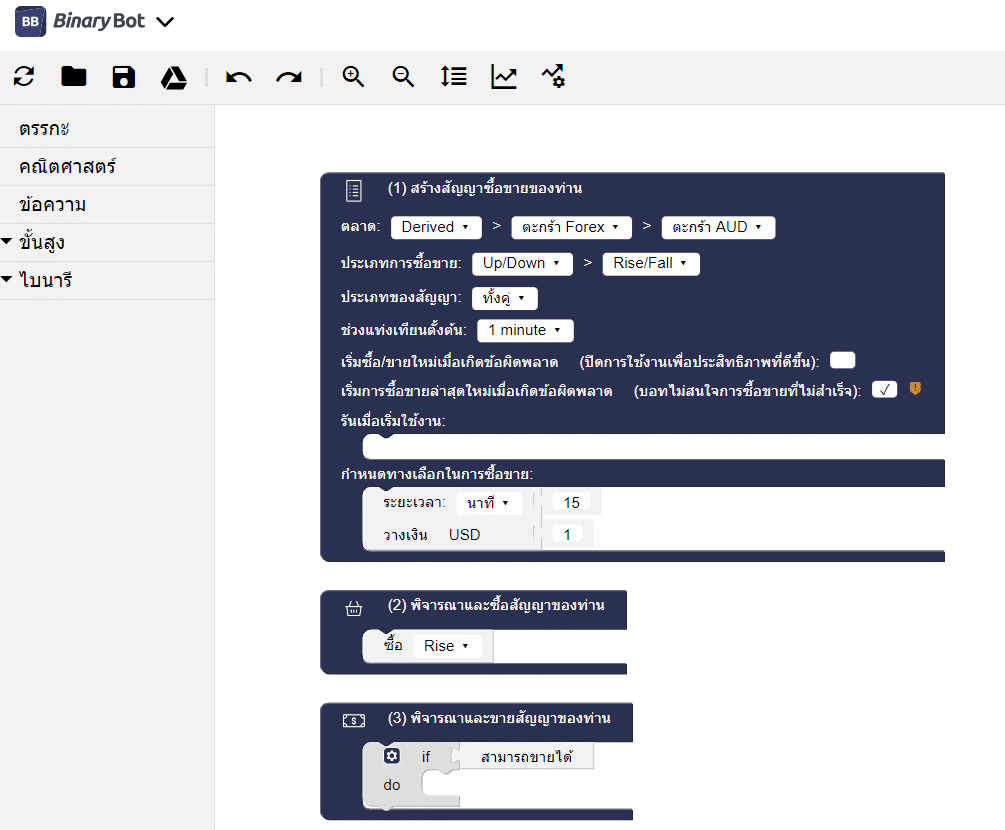
Task: Open the load file folder icon
Action: (74, 77)
